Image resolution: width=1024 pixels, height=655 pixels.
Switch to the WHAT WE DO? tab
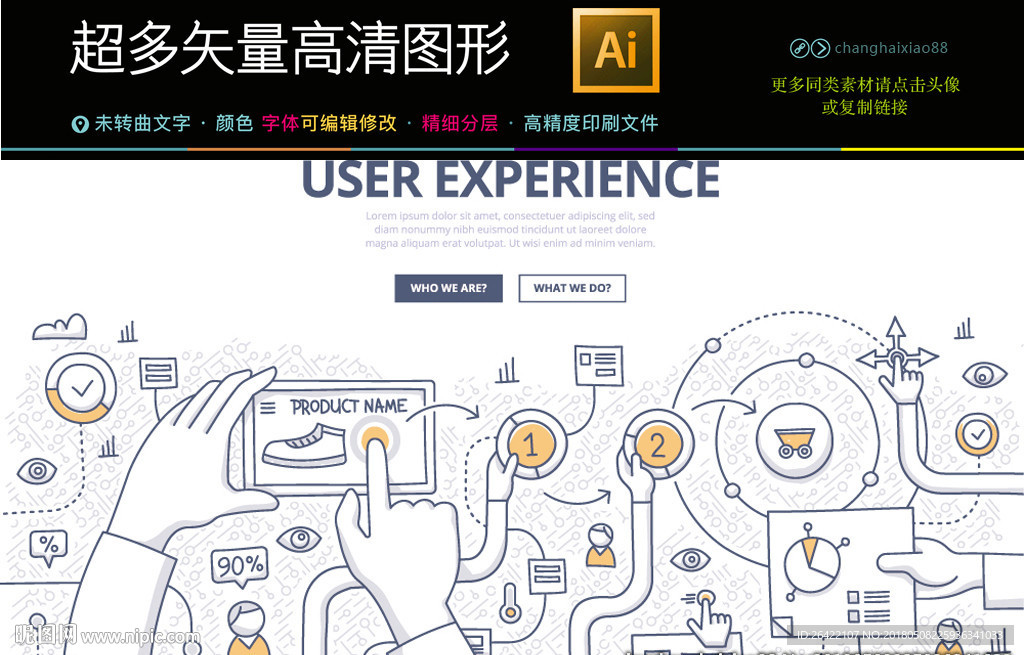click(x=571, y=289)
